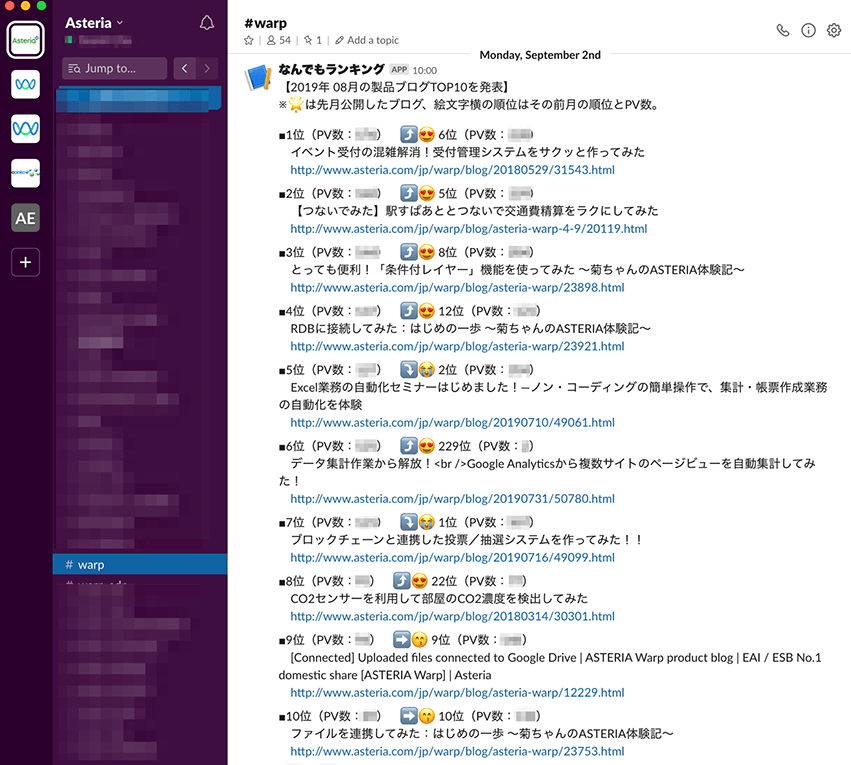The width and height of the screenshot is (851, 765).
Task: Click the third workspace icon above the green logo
Action: point(26,129)
